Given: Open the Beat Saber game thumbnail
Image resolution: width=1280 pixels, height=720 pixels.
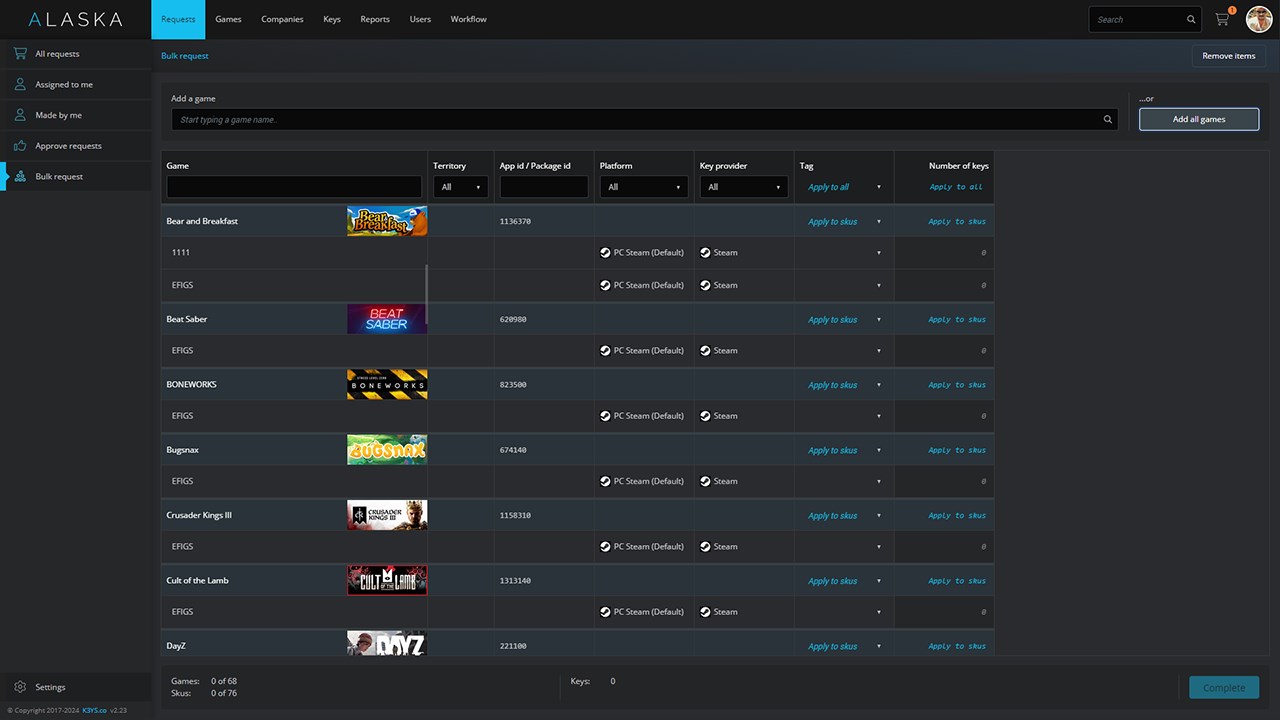Looking at the screenshot, I should pos(387,319).
